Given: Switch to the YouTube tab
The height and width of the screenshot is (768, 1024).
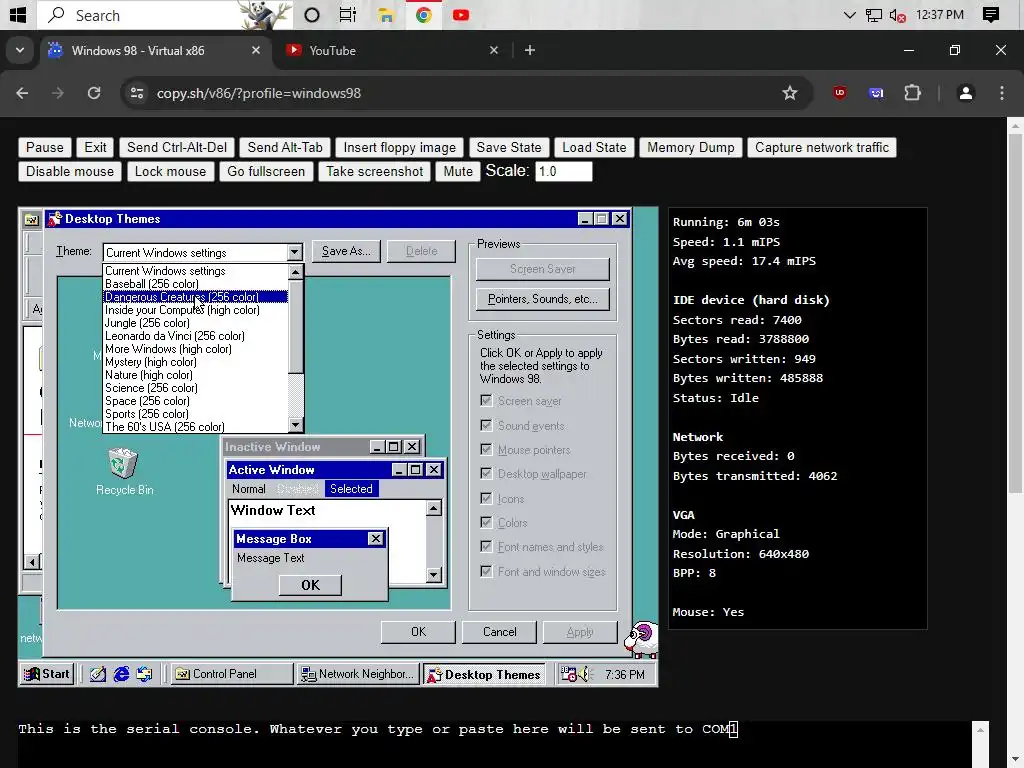Looking at the screenshot, I should 392,50.
